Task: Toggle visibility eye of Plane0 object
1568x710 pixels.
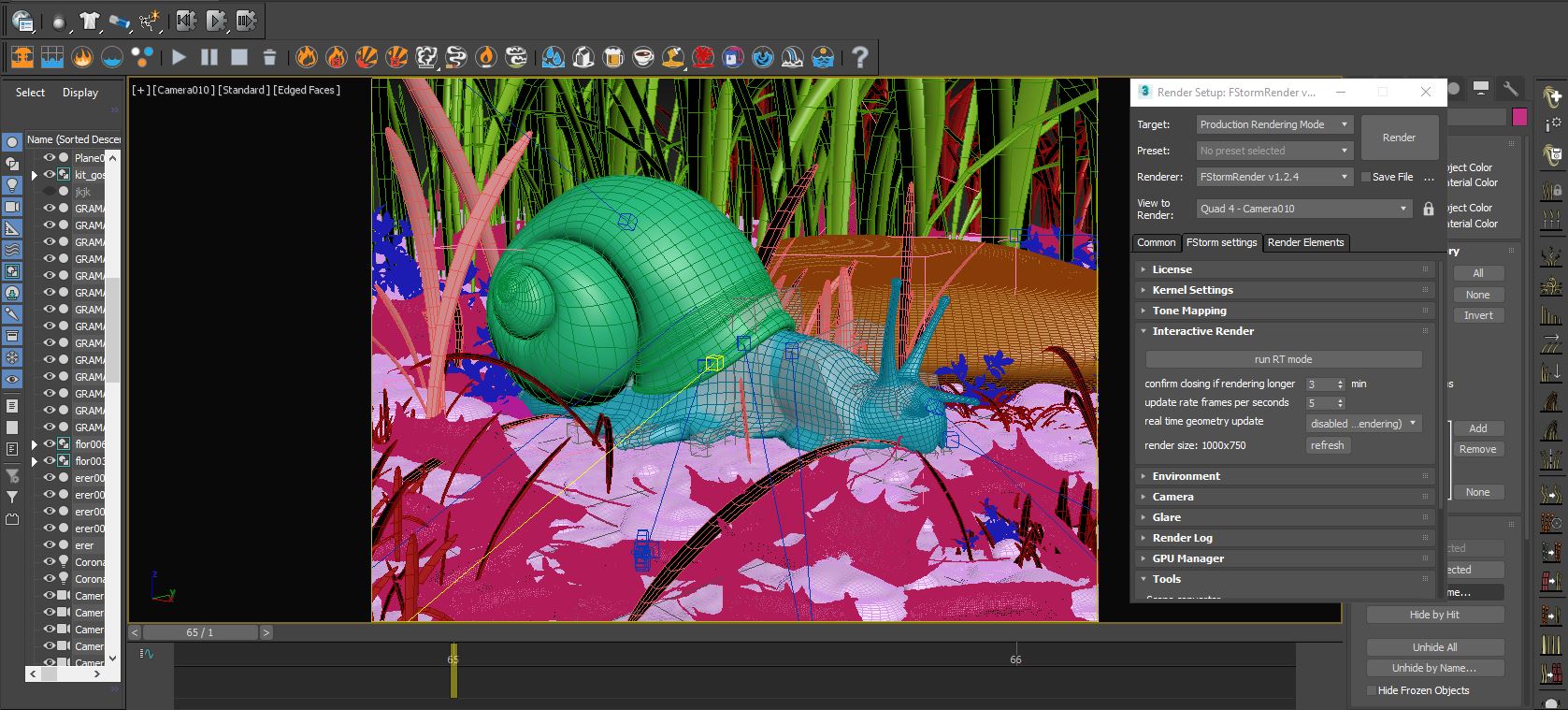Action: point(50,158)
